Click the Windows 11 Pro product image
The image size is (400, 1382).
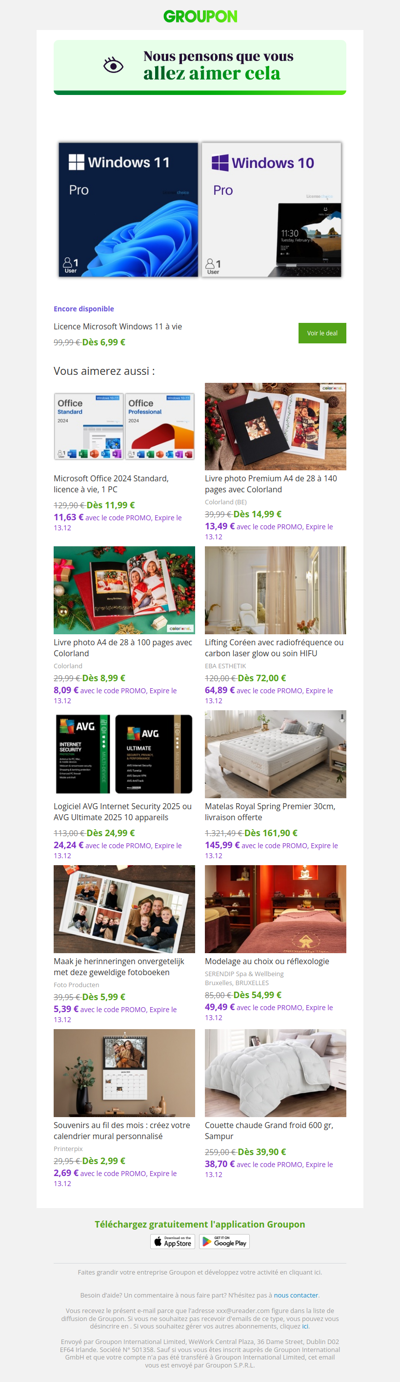pyautogui.click(x=129, y=209)
